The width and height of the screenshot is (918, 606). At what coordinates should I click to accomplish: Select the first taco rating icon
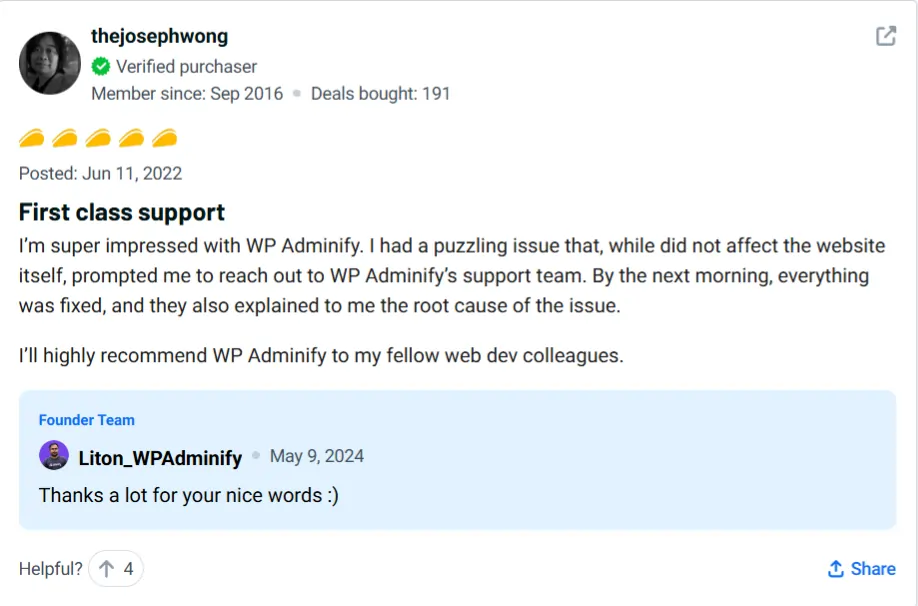pos(33,138)
